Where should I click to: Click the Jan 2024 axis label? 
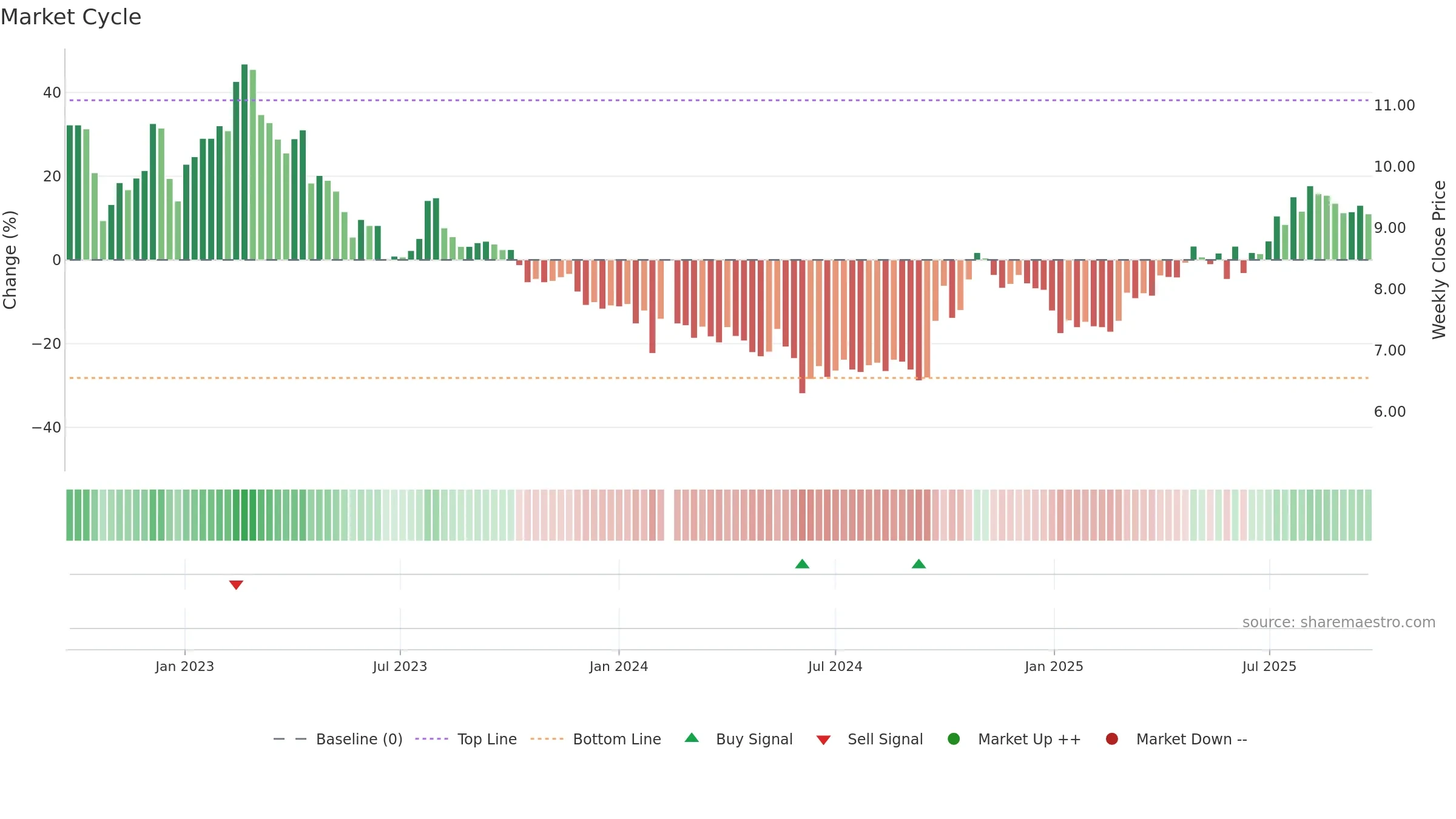(x=619, y=666)
